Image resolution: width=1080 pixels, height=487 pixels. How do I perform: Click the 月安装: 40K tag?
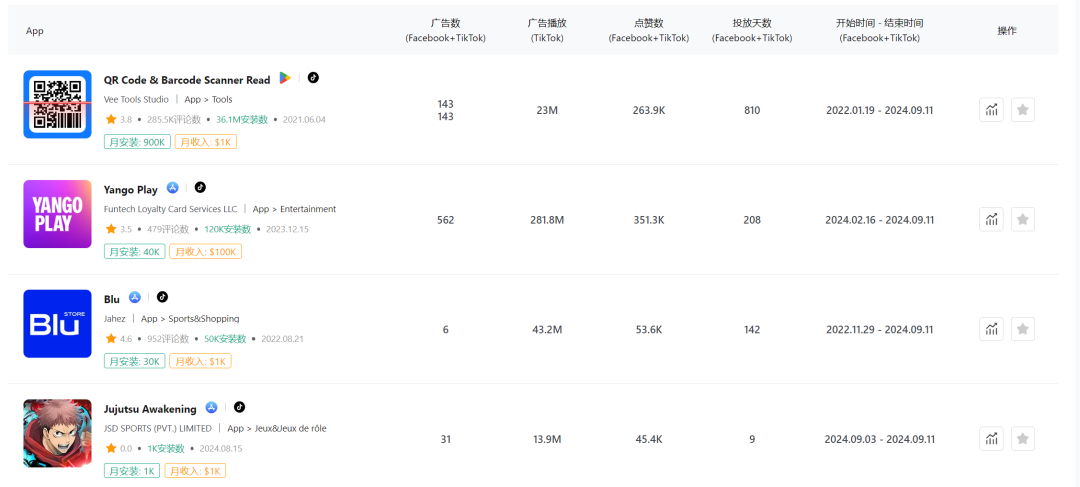tap(134, 251)
